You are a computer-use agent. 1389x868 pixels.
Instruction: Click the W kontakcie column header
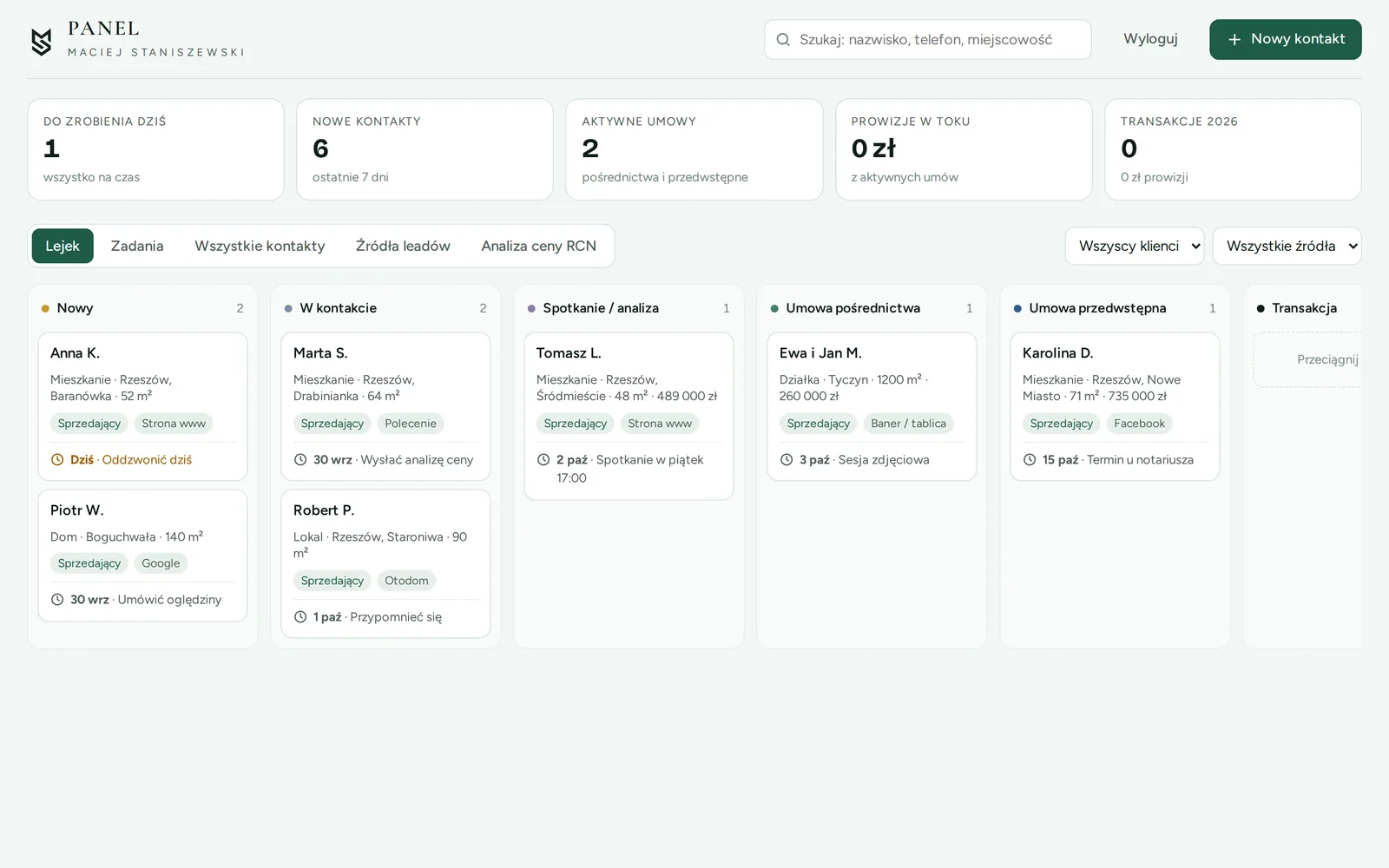(x=339, y=308)
